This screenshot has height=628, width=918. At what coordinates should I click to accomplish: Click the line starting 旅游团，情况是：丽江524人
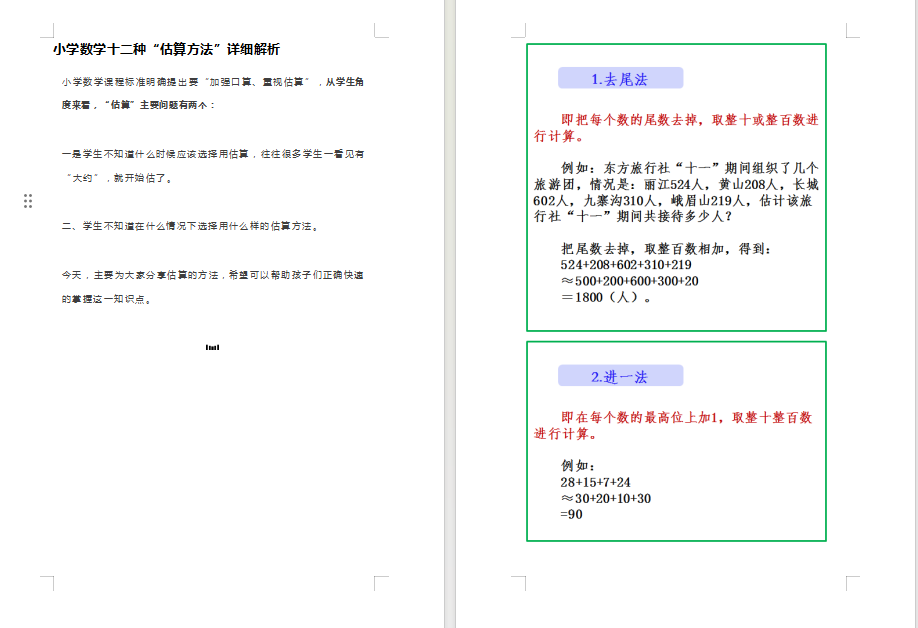click(x=676, y=184)
